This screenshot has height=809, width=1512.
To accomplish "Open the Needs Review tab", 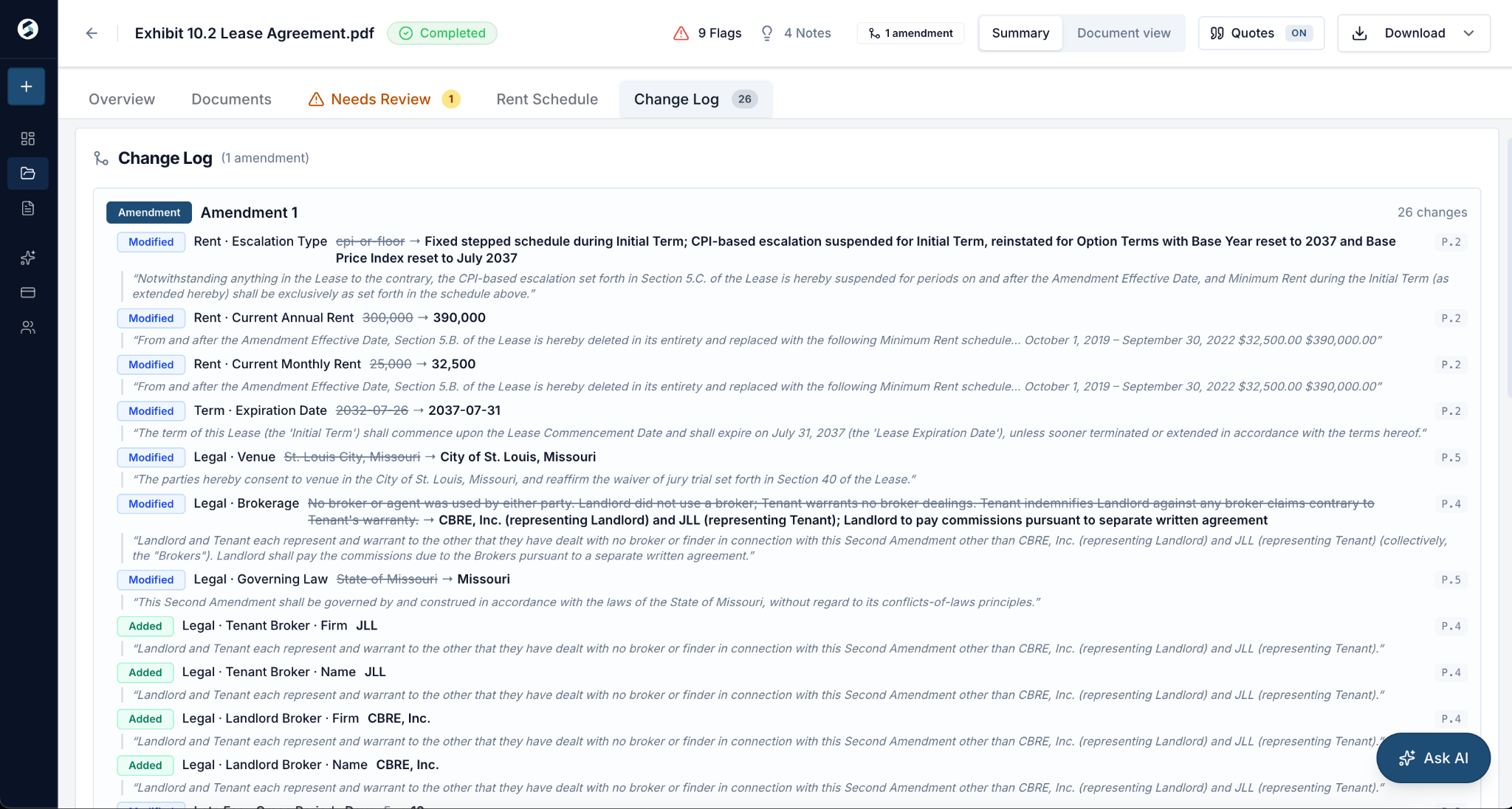I will 384,99.
